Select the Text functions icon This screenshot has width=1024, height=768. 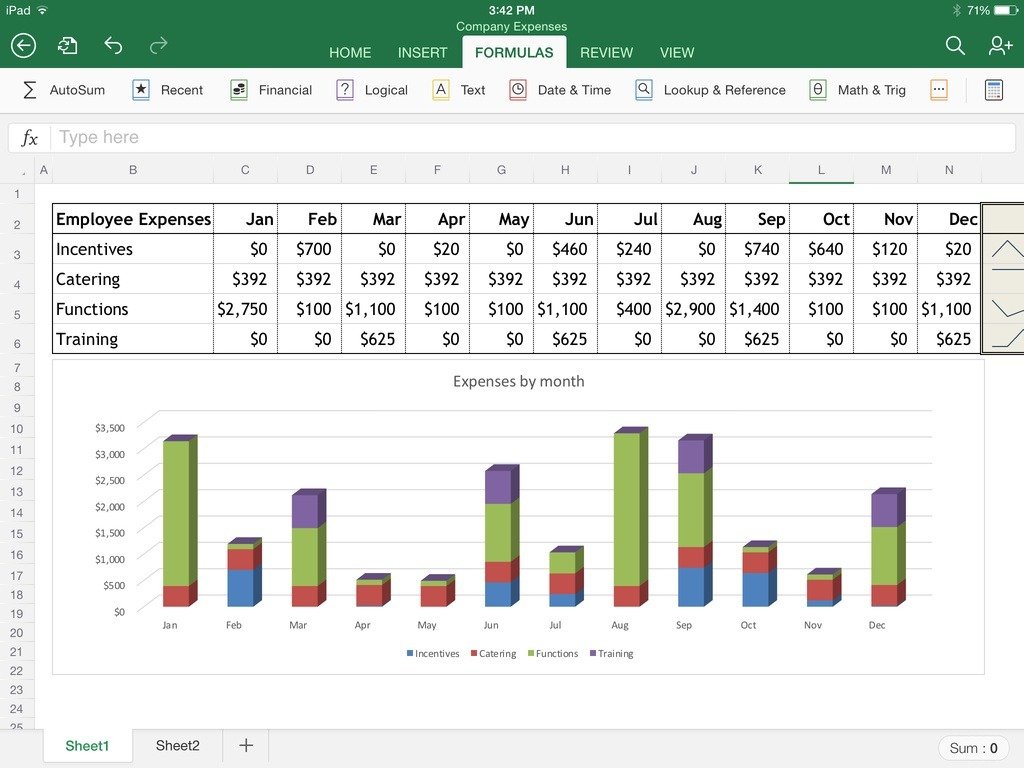coord(441,89)
